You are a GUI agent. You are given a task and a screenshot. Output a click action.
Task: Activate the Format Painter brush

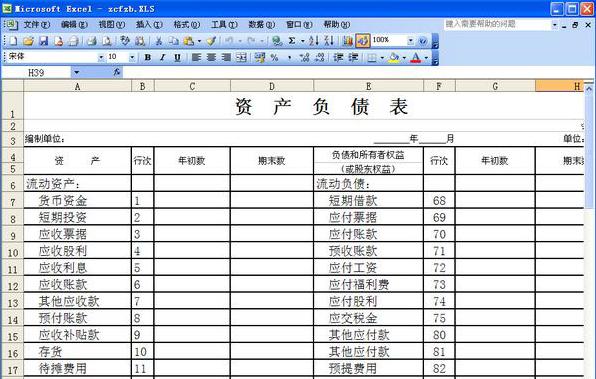[x=211, y=40]
